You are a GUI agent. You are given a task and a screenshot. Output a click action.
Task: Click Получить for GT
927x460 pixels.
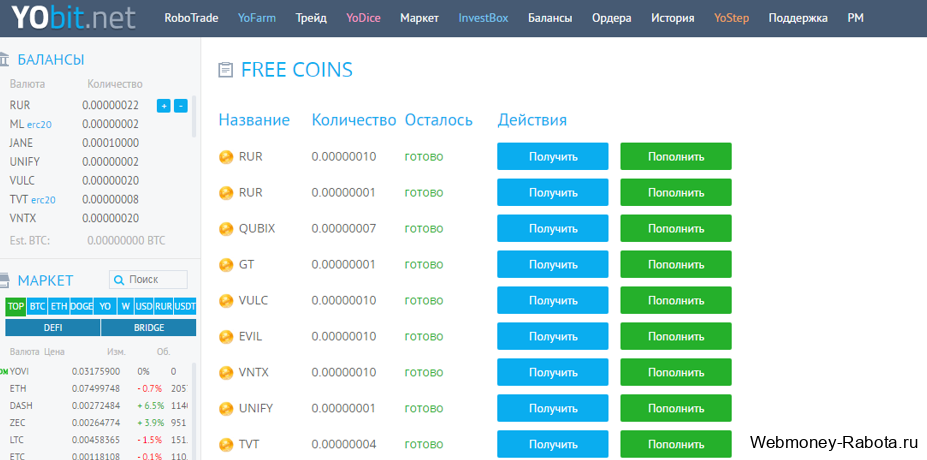coord(553,264)
